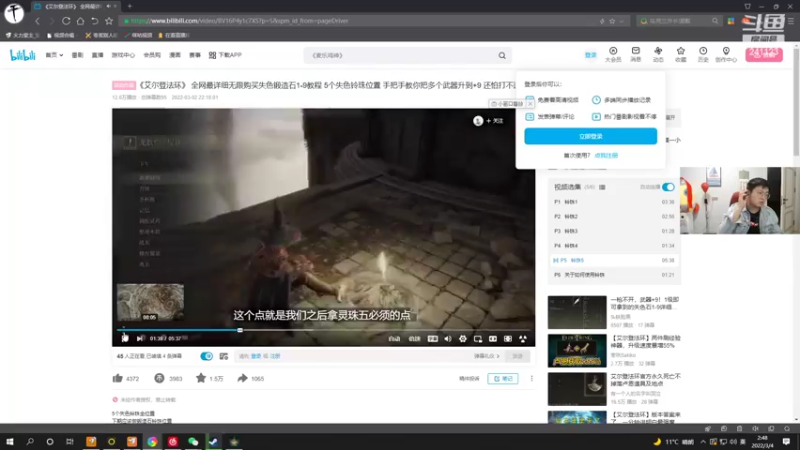800x450 pixels.
Task: Enable picture-in-picture mode
Action: click(478, 339)
